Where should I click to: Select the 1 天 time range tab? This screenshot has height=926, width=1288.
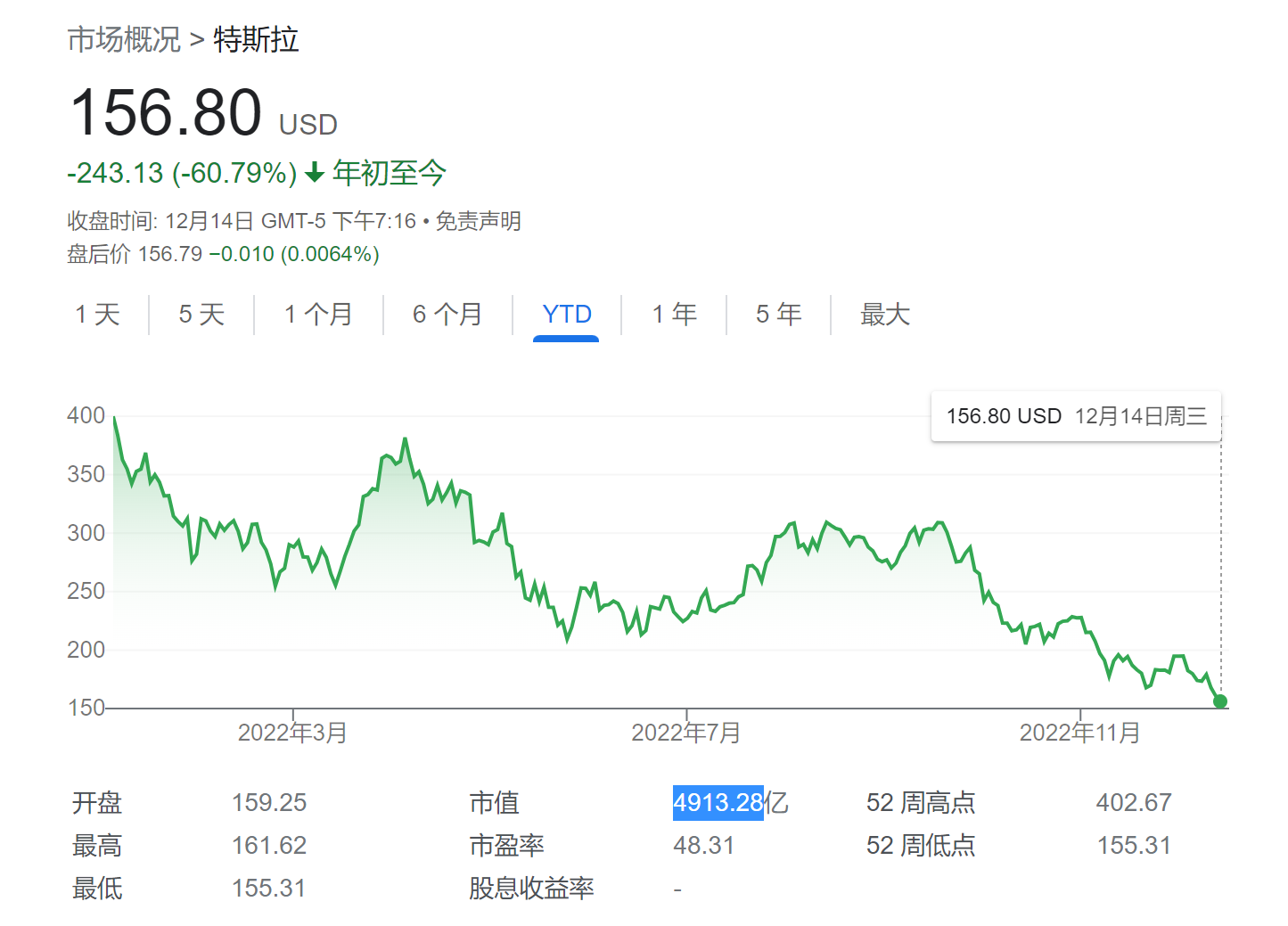98,315
